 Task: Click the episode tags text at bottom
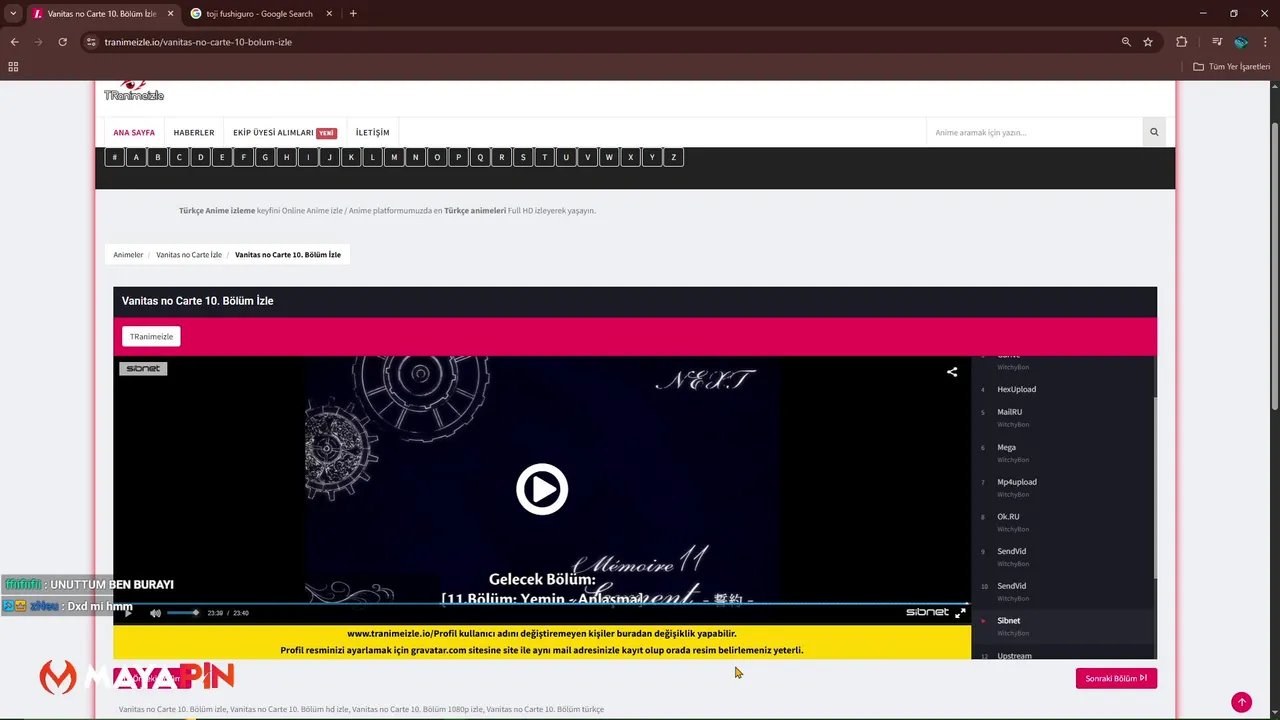[x=361, y=709]
